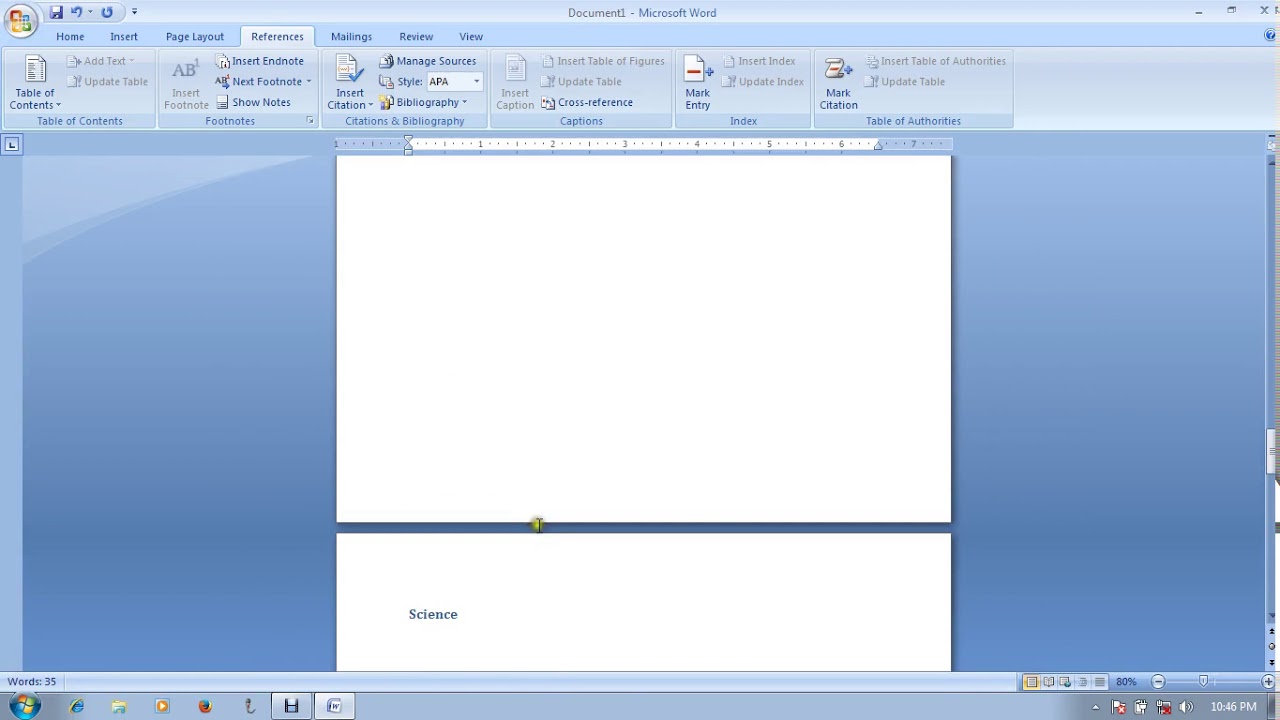This screenshot has height=720, width=1280.
Task: Open the Cross-reference dialog
Action: pyautogui.click(x=587, y=102)
